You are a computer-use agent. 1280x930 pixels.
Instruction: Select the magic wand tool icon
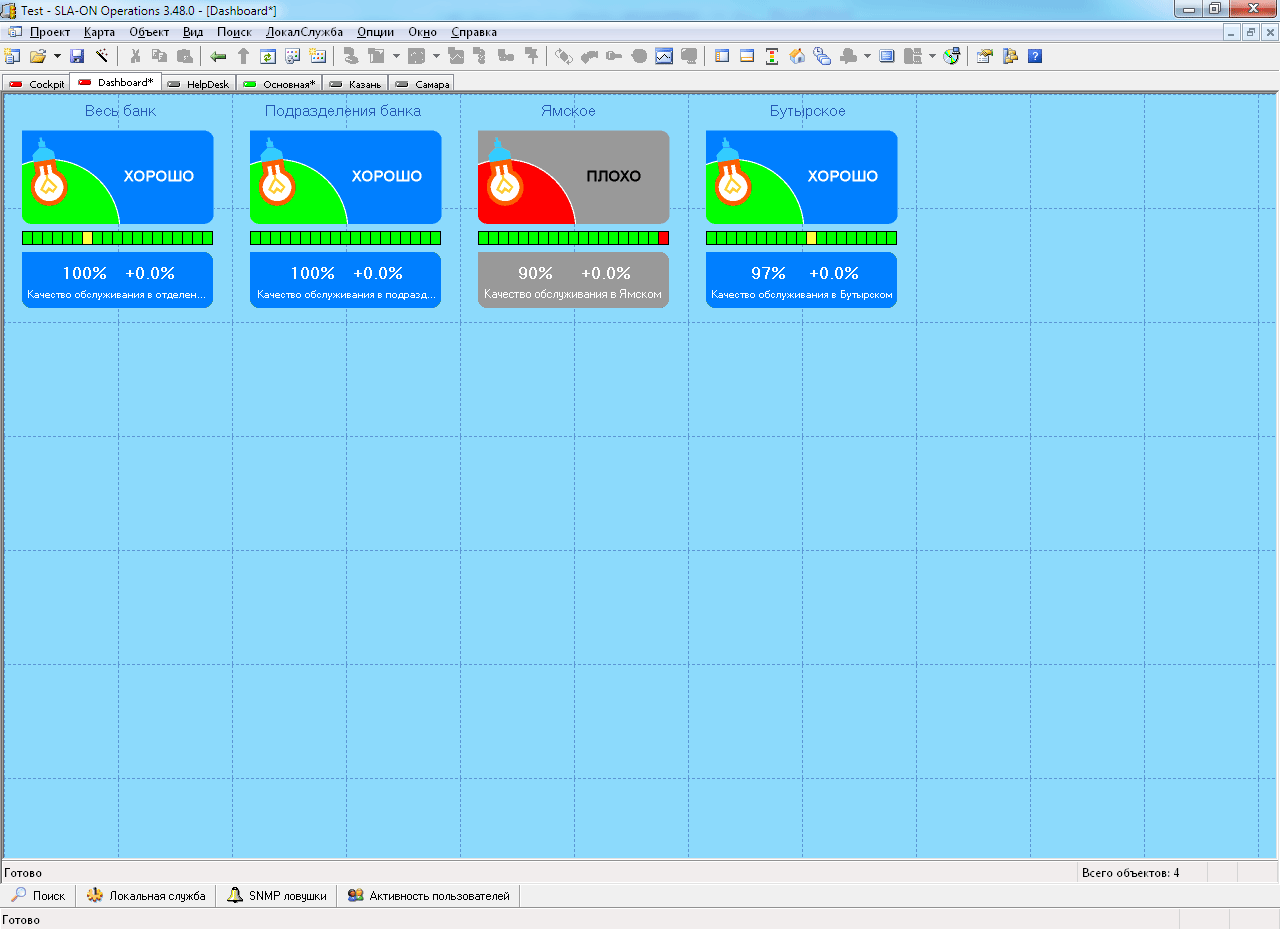click(101, 56)
